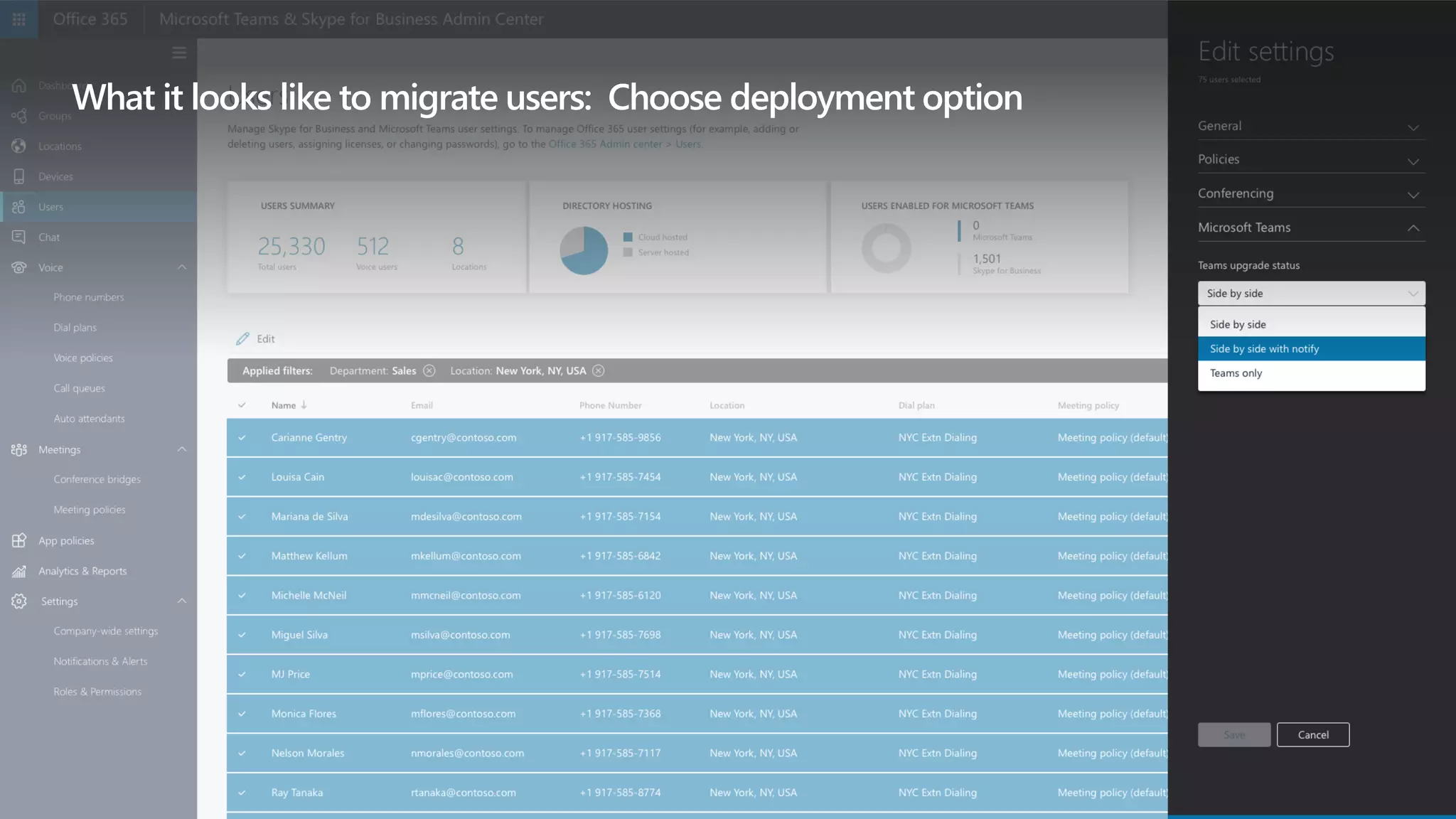
Task: Open Roles & Permissions
Action: pyautogui.click(x=97, y=692)
